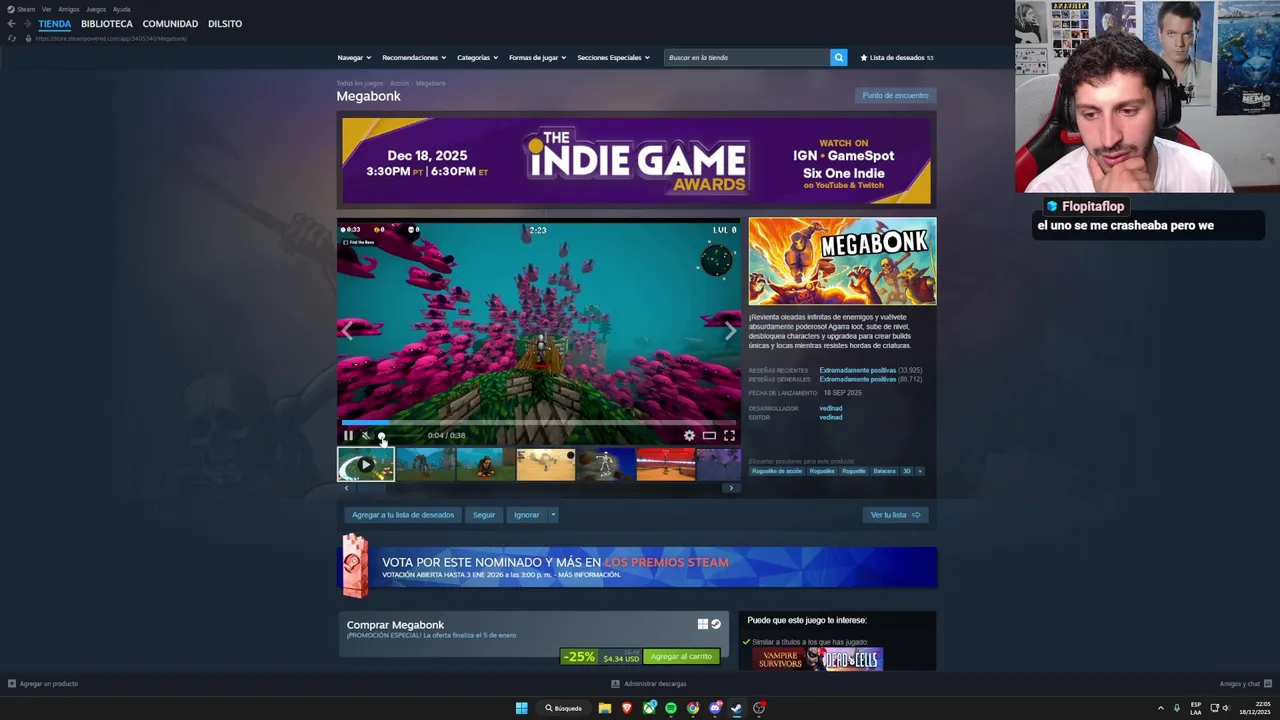Go to next media with right arrow
Image resolution: width=1280 pixels, height=720 pixels.
730,331
